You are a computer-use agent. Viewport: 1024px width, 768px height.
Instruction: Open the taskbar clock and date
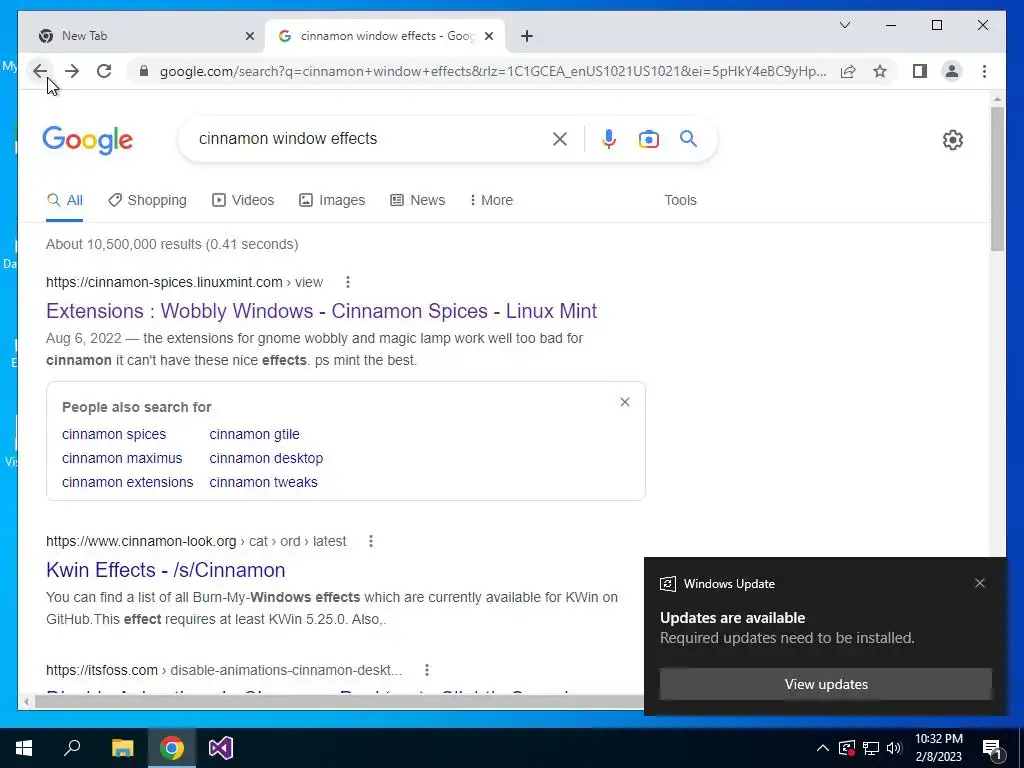pyautogui.click(x=939, y=748)
